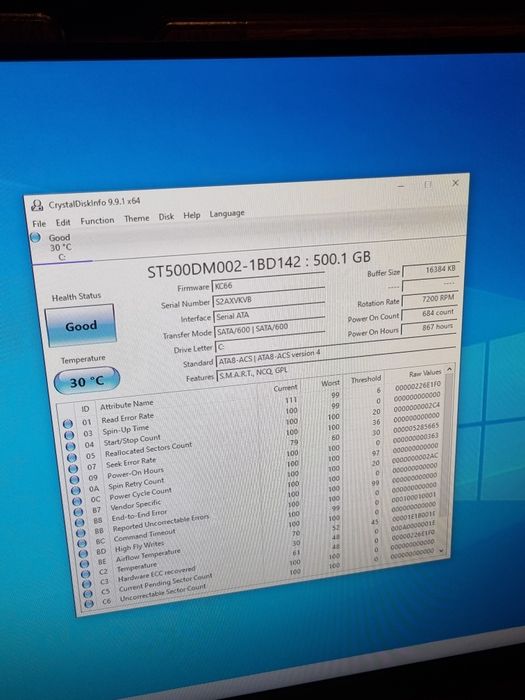This screenshot has height=700, width=525.
Task: Click the CrystalDiskInfo title bar app icon
Action: (37, 206)
